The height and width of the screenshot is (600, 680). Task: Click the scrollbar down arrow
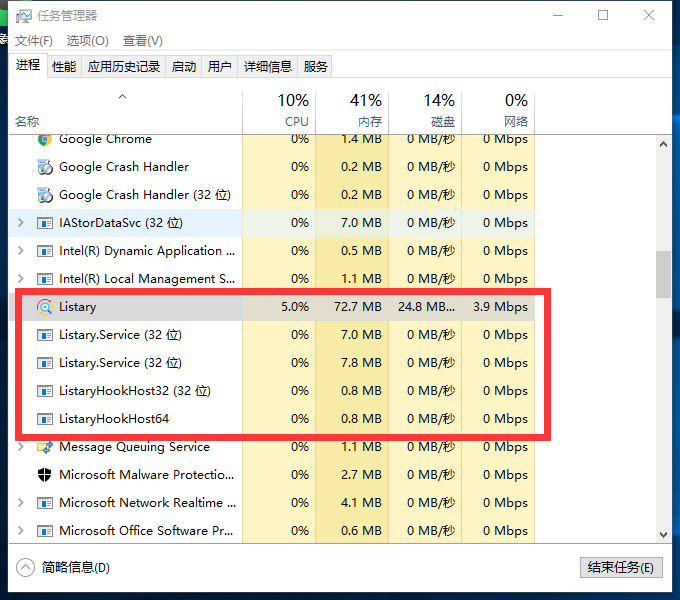663,535
